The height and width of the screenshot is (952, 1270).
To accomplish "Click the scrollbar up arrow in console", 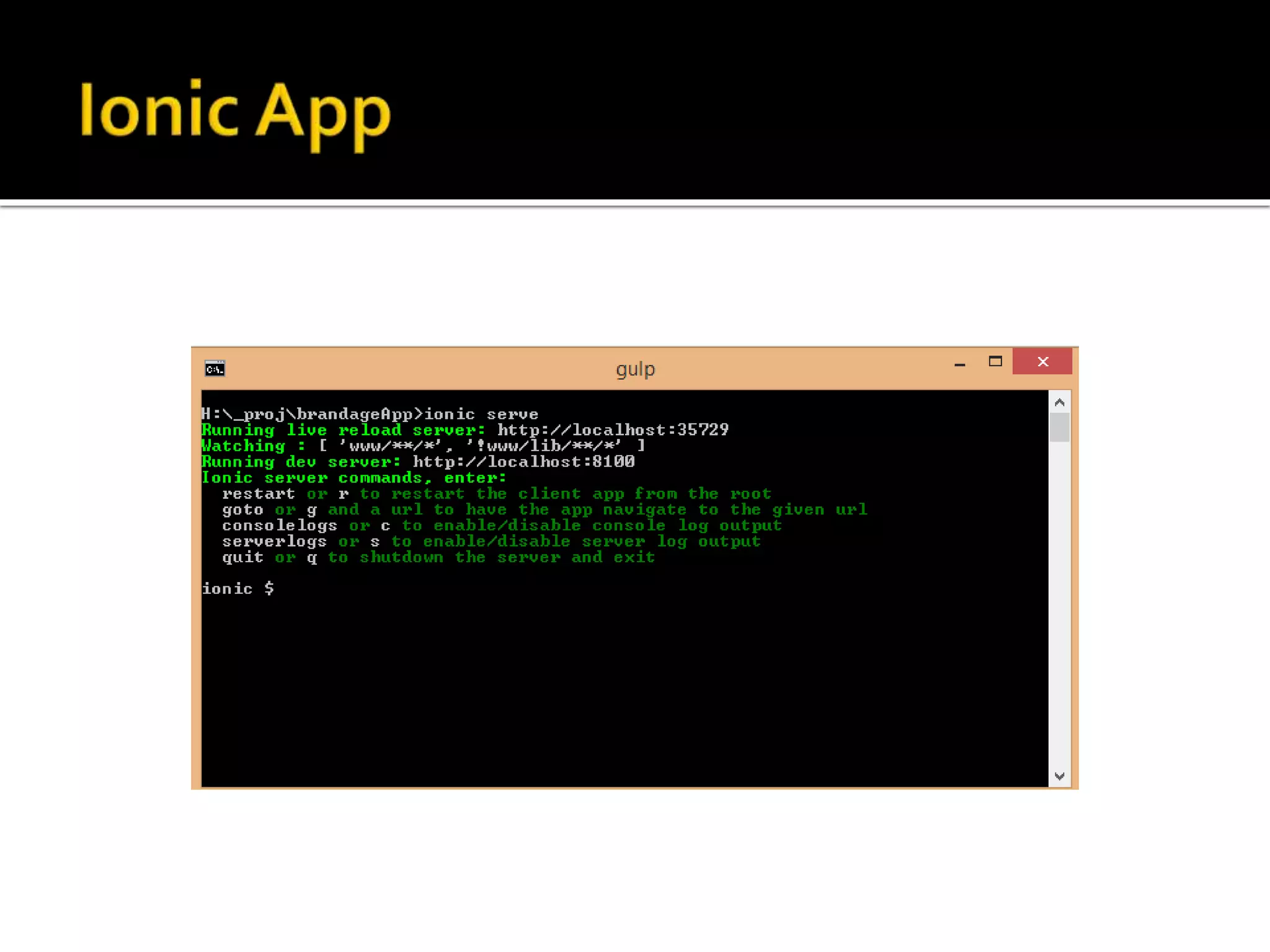I will [1059, 403].
